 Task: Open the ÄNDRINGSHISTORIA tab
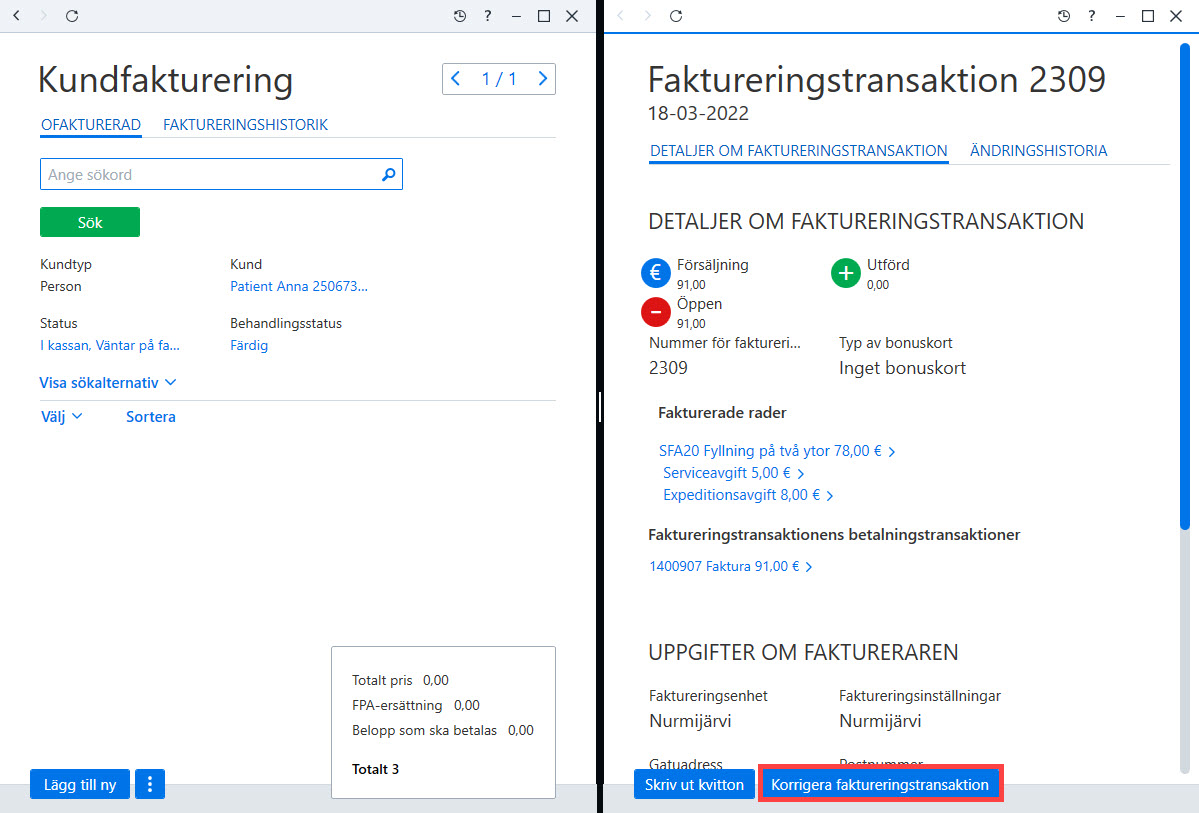pos(1038,151)
